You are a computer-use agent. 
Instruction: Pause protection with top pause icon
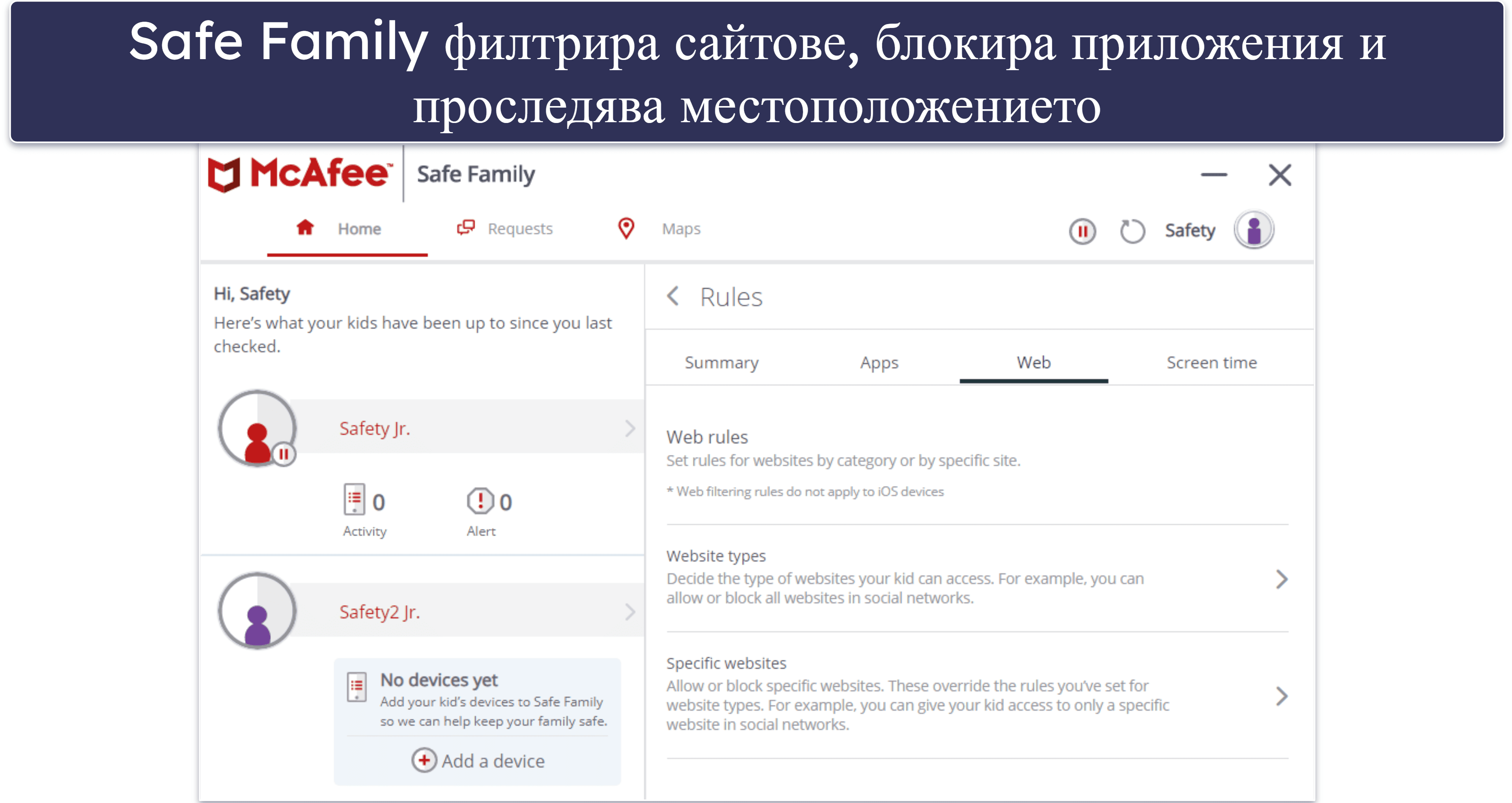pos(1083,231)
